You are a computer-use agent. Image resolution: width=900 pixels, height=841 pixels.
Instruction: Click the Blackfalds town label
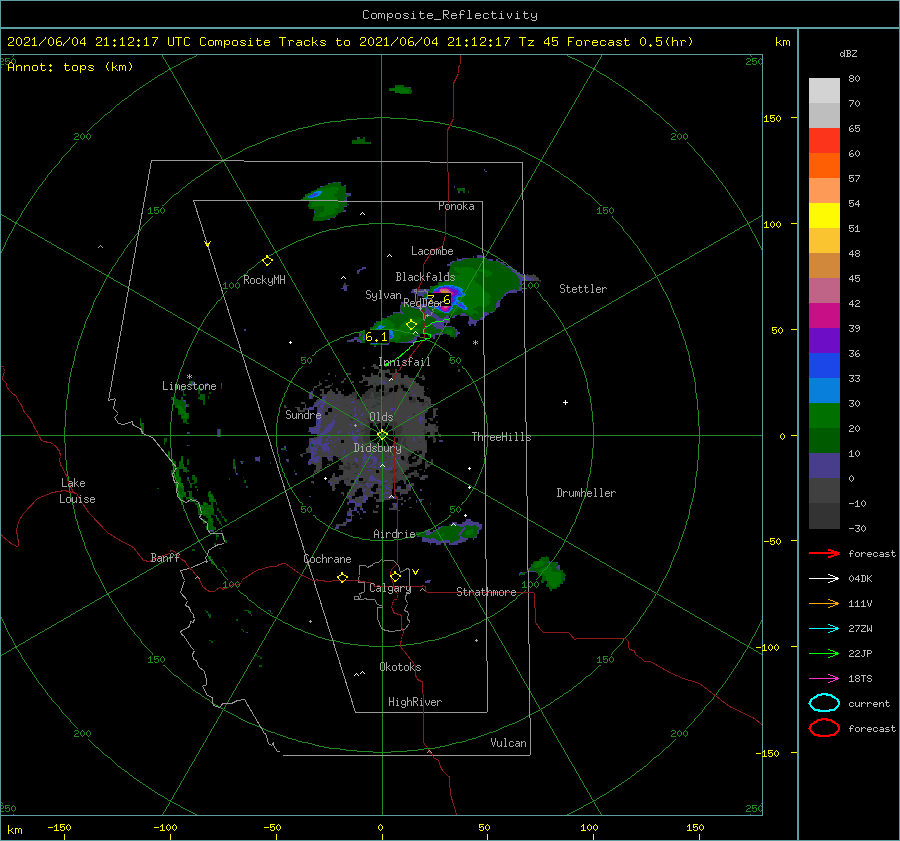(425, 277)
